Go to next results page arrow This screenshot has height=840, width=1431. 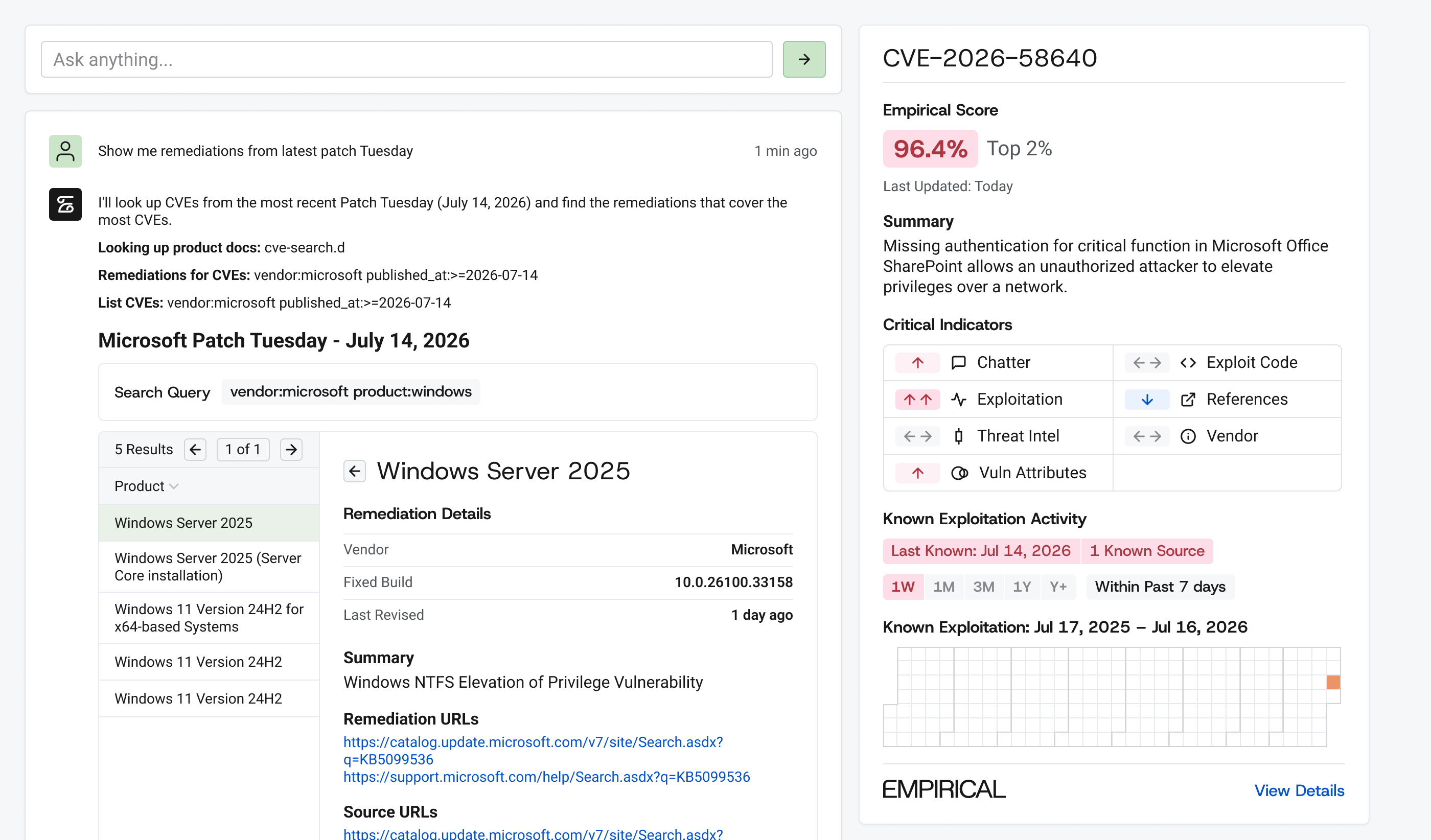click(x=291, y=450)
